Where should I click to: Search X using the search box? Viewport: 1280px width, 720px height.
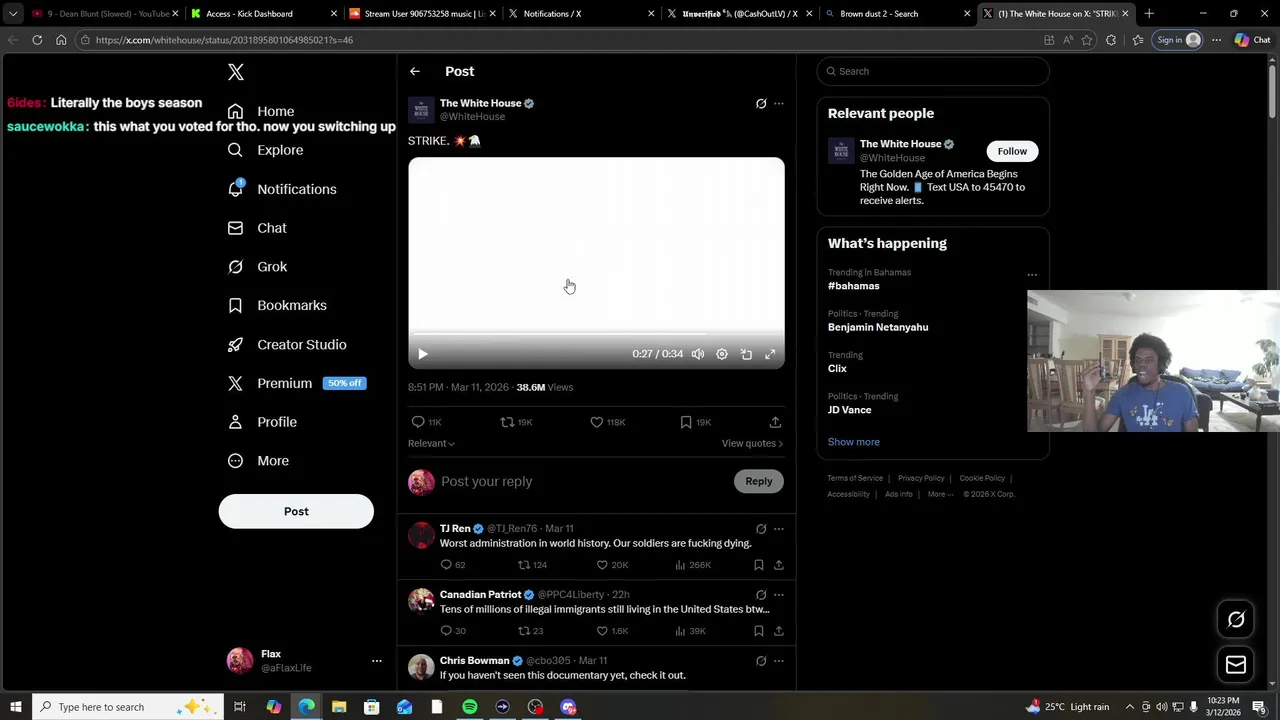point(933,71)
